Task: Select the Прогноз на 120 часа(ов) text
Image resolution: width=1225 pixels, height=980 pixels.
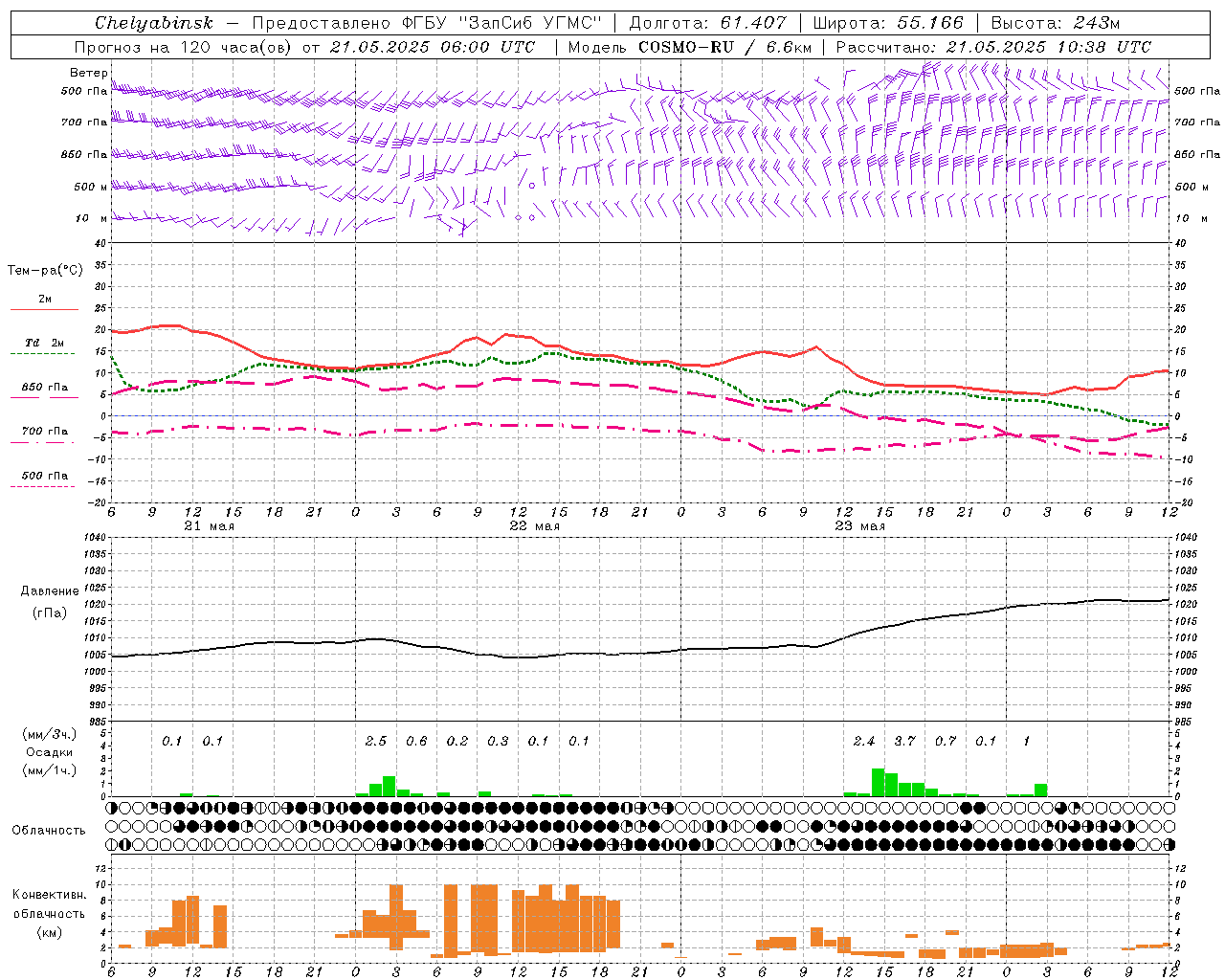Action: (185, 47)
